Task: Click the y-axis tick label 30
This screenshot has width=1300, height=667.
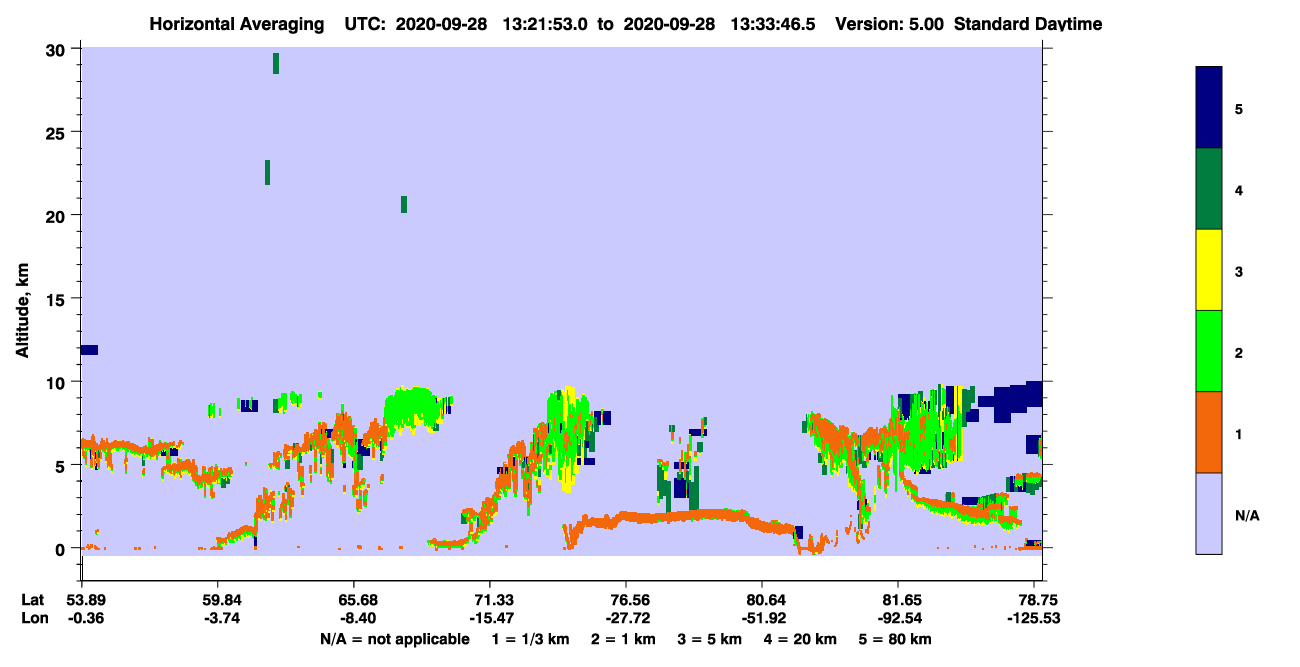Action: [x=57, y=50]
